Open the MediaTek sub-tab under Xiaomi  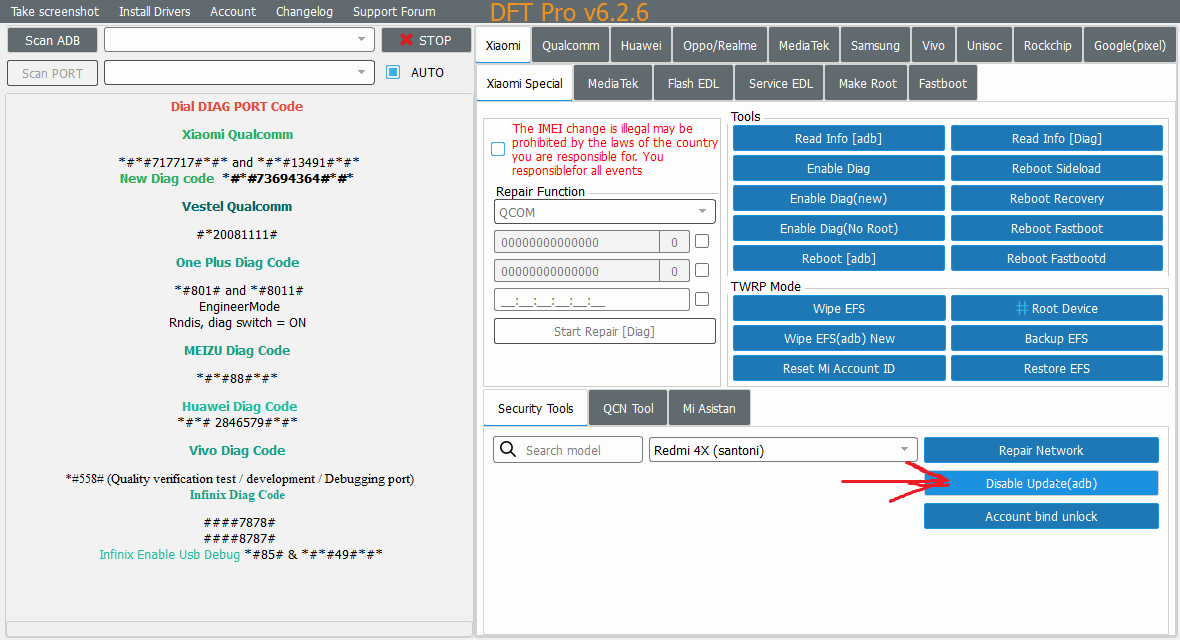pyautogui.click(x=613, y=83)
